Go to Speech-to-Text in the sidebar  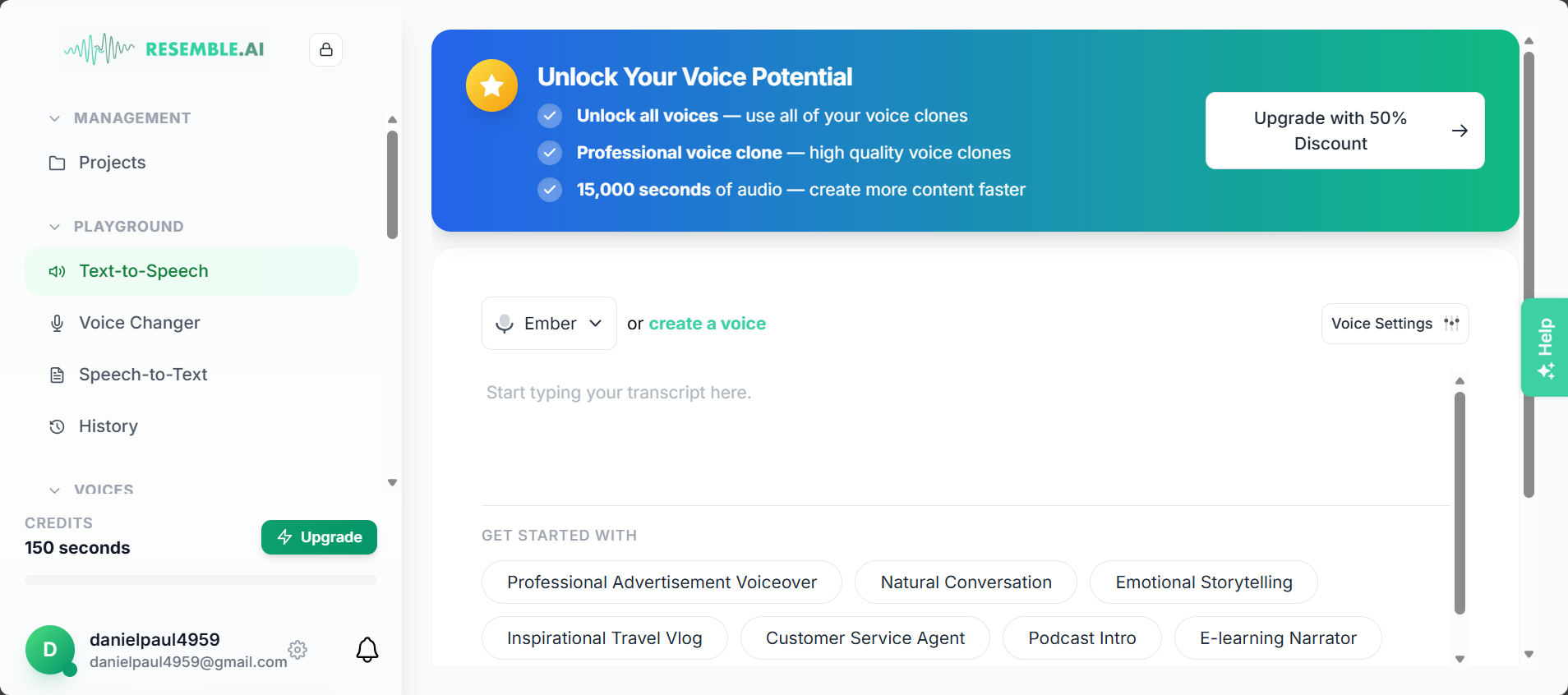click(x=143, y=375)
